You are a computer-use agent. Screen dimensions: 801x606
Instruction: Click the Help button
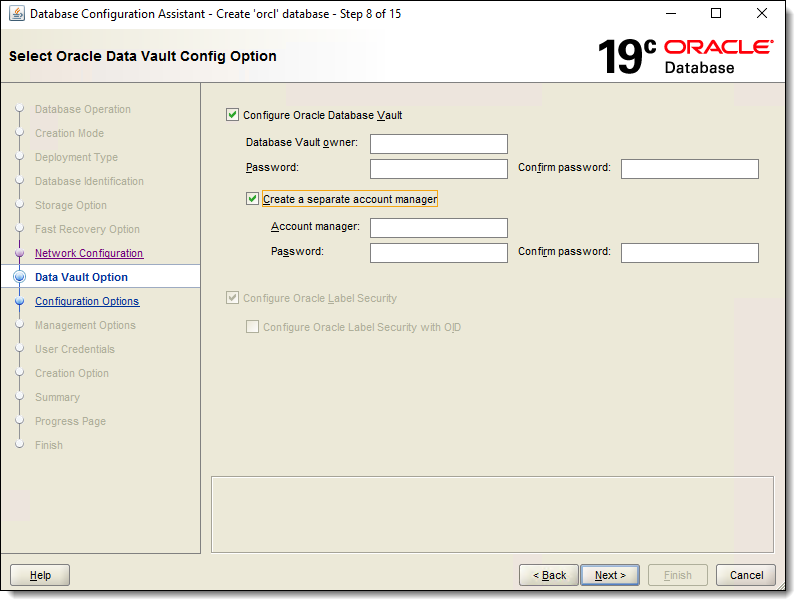click(x=40, y=575)
